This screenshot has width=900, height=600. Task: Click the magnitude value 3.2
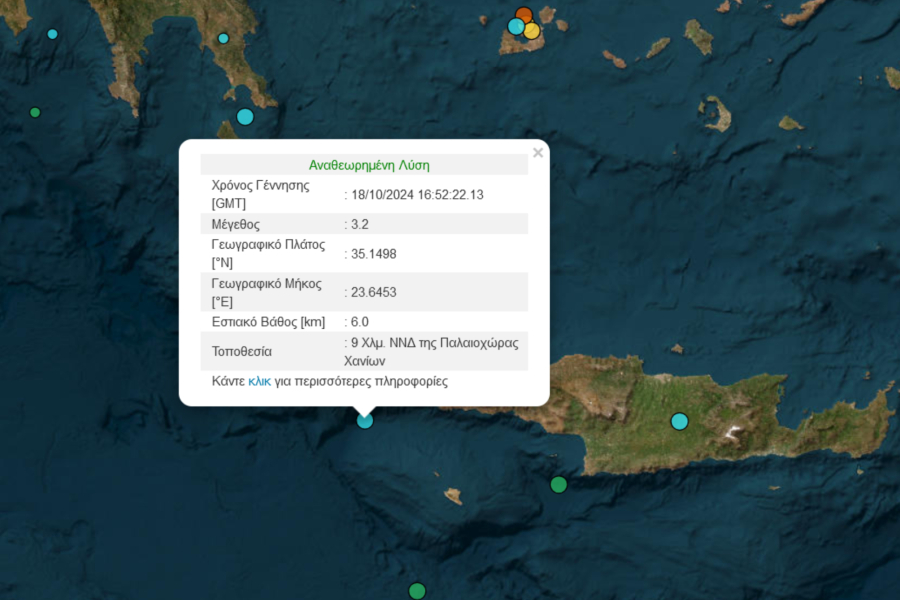[359, 224]
